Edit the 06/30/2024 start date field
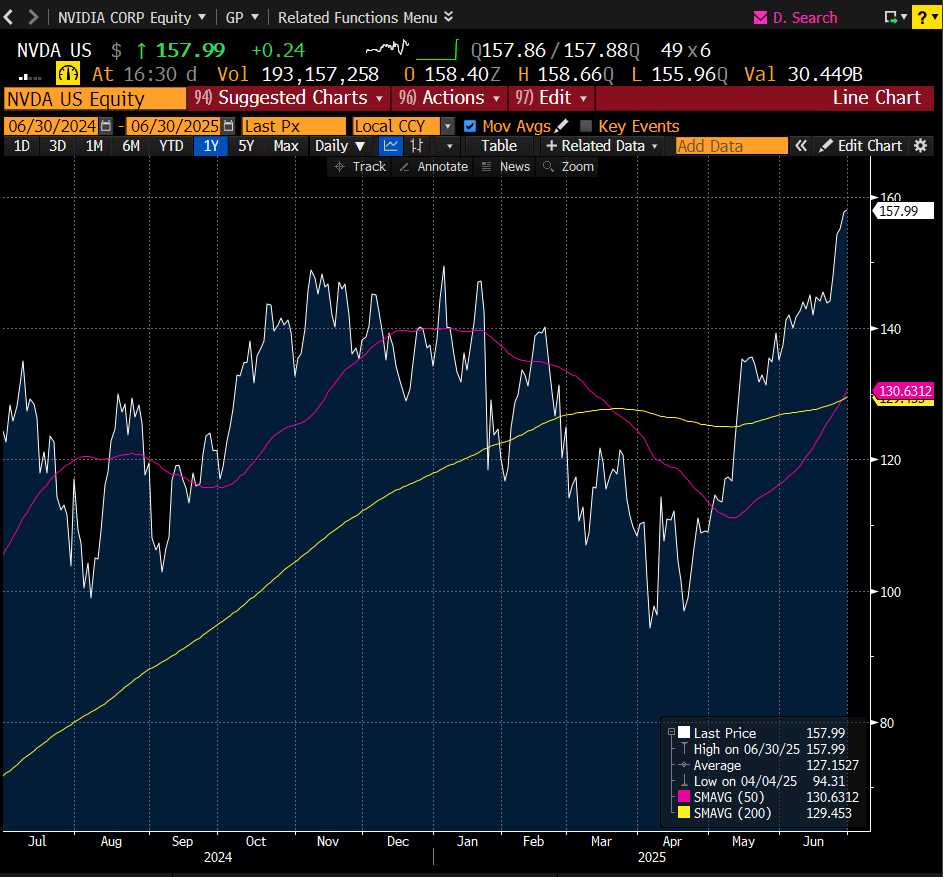The image size is (943, 877). 51,126
